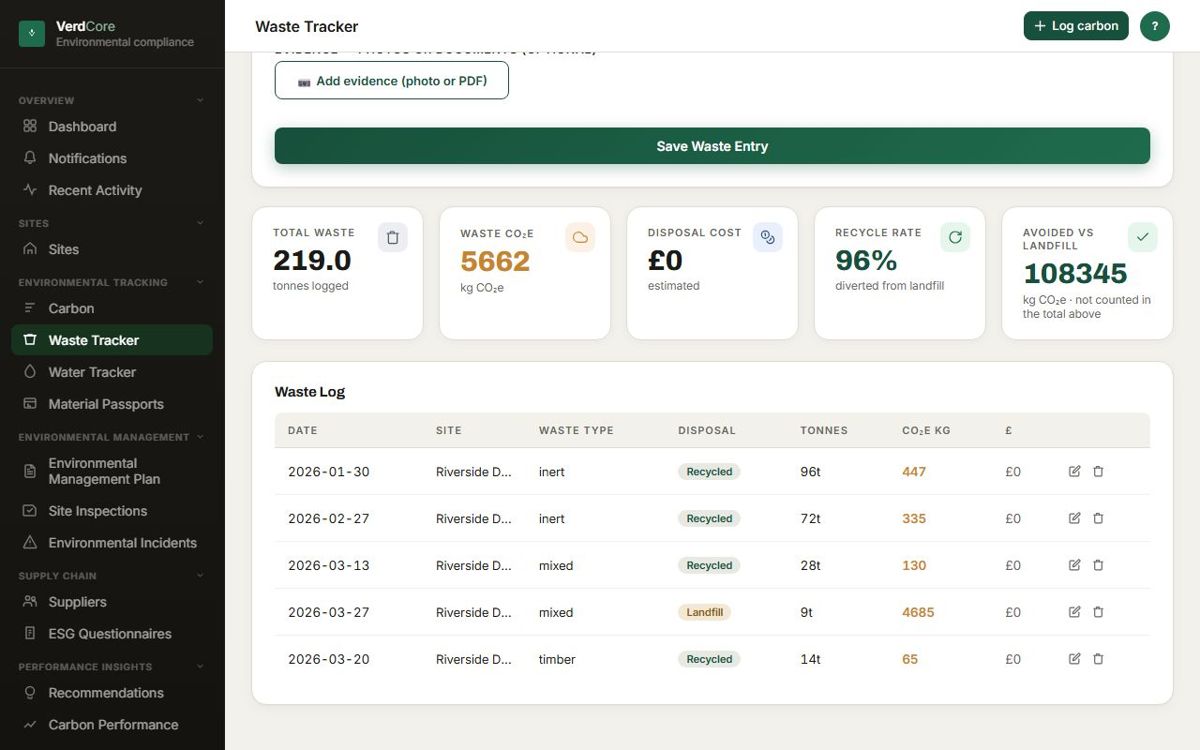Click the Environmental Incidents warning icon
Image resolution: width=1200 pixels, height=750 pixels.
point(30,542)
